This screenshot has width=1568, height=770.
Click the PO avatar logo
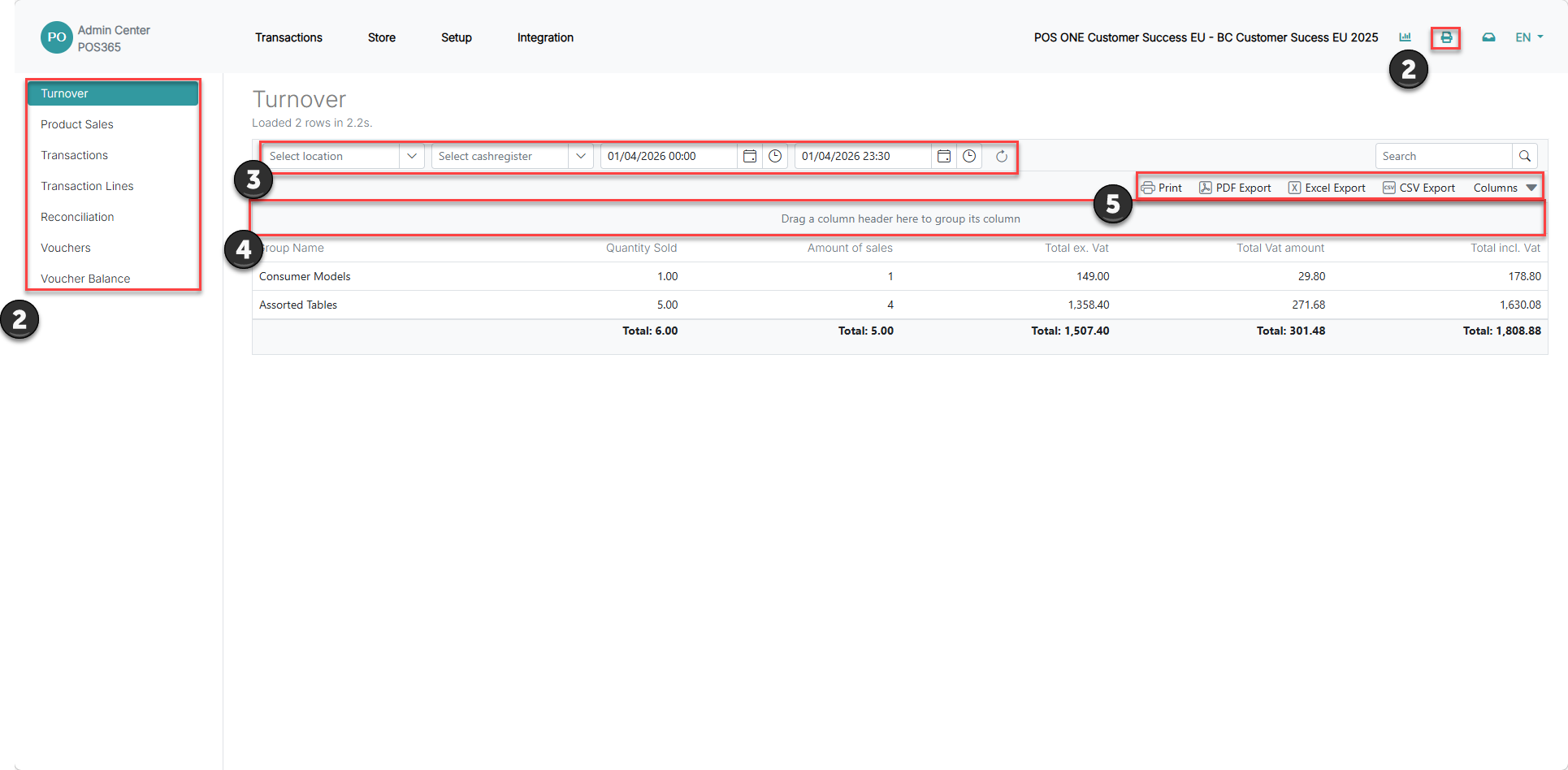[x=57, y=37]
